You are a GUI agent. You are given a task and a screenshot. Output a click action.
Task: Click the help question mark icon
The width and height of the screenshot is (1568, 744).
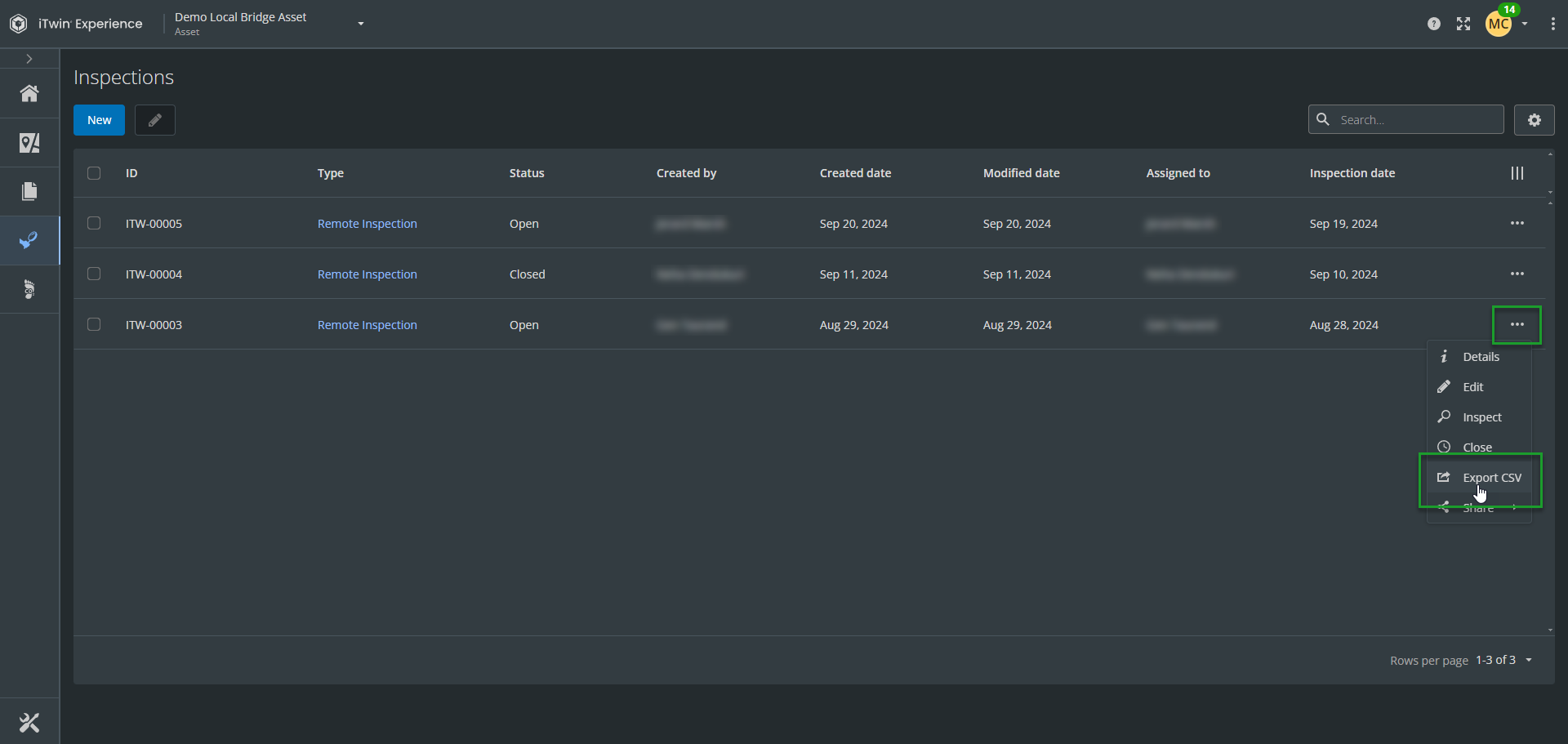1433,24
